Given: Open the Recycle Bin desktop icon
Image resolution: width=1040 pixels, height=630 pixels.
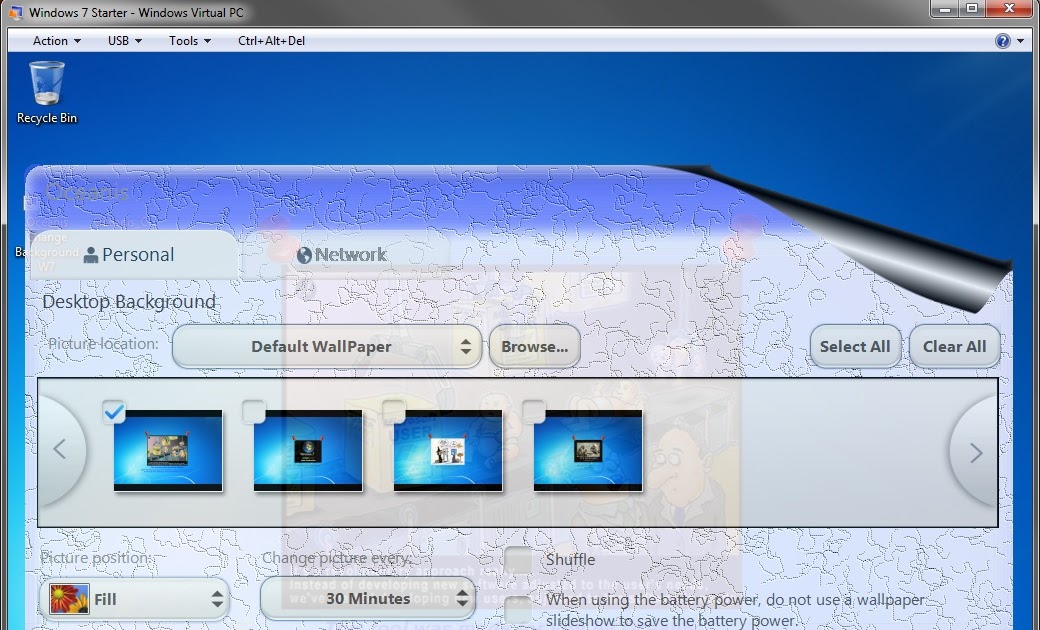Looking at the screenshot, I should [x=46, y=92].
